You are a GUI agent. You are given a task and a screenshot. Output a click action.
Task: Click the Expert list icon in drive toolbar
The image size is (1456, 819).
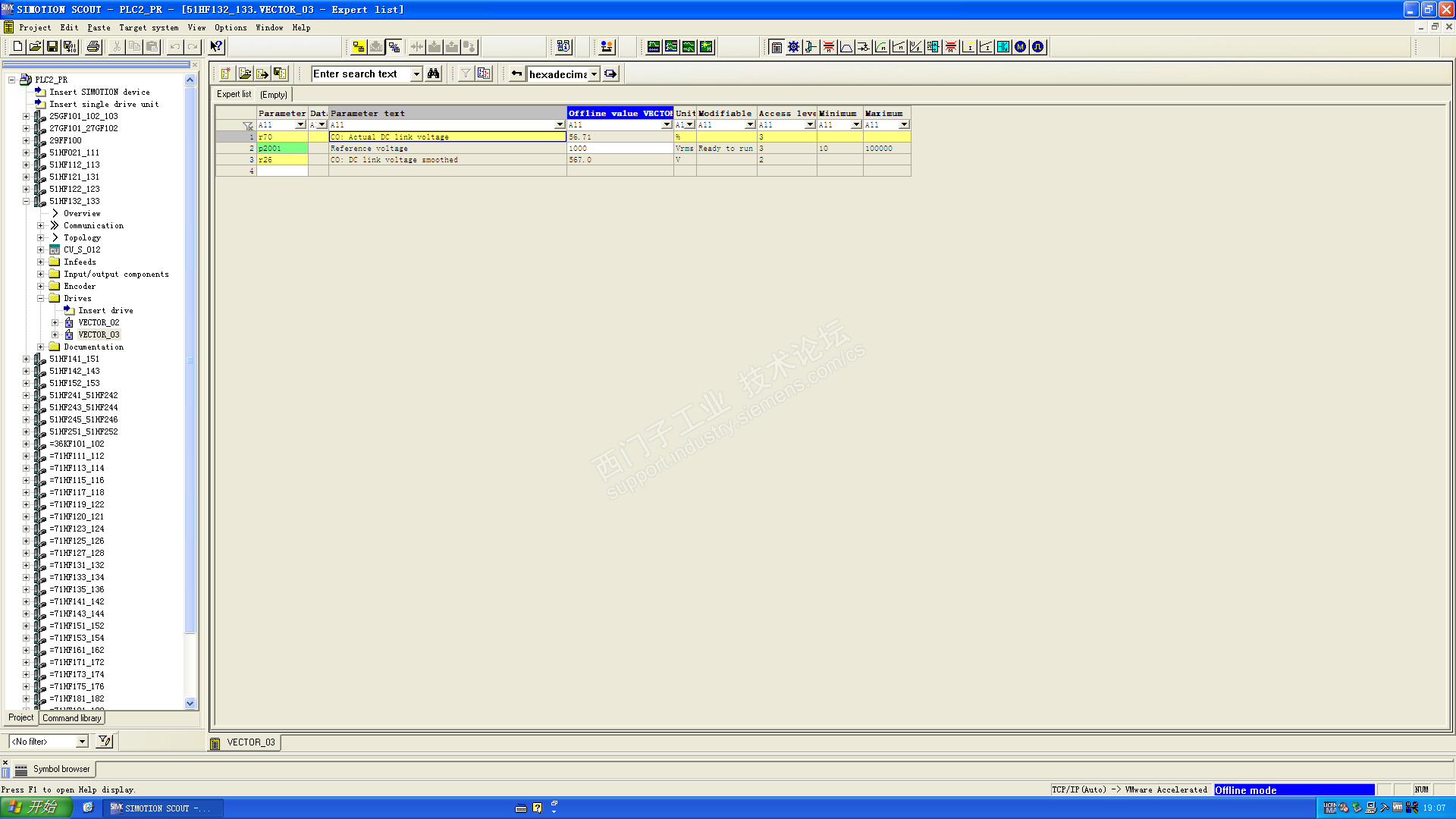tap(776, 47)
